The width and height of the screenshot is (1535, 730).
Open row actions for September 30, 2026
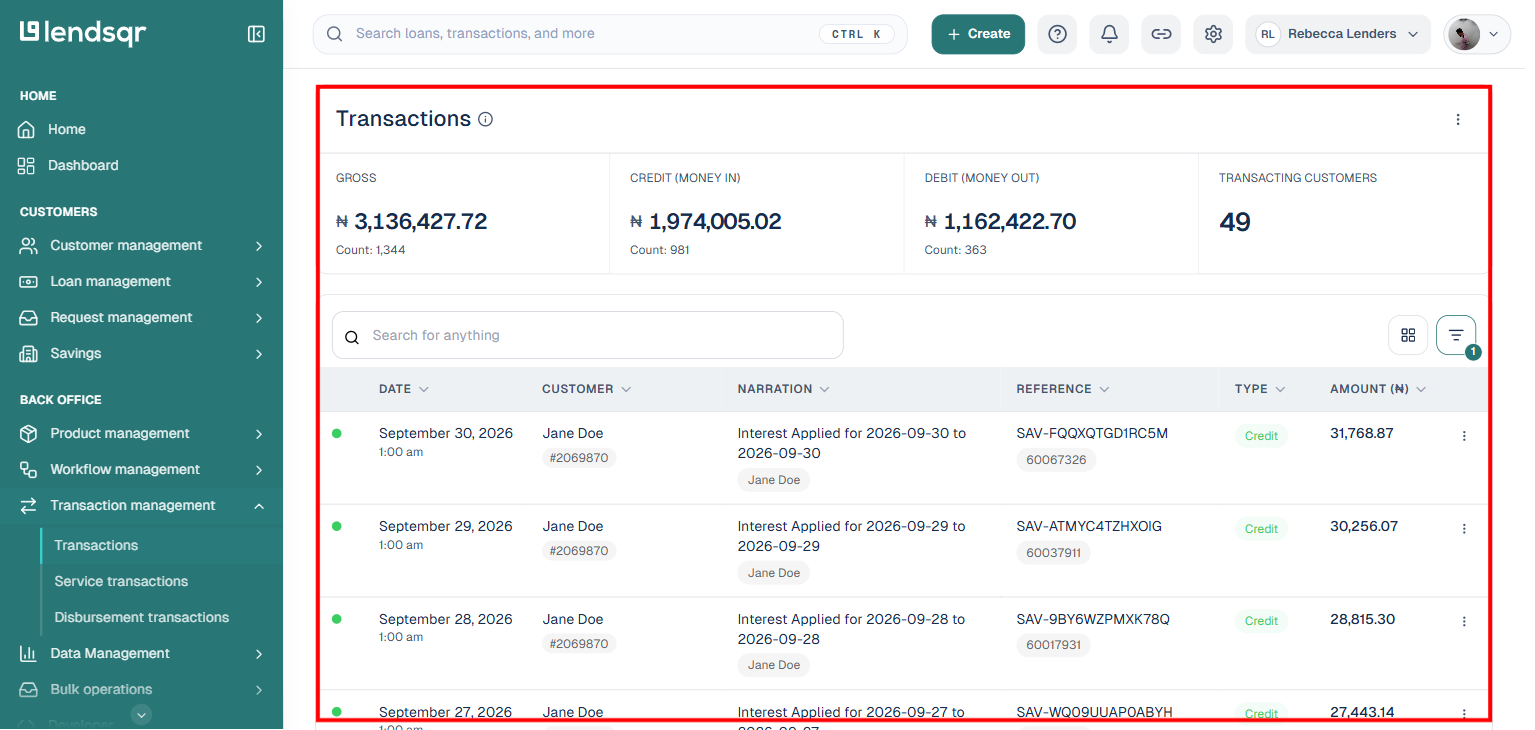(1464, 436)
